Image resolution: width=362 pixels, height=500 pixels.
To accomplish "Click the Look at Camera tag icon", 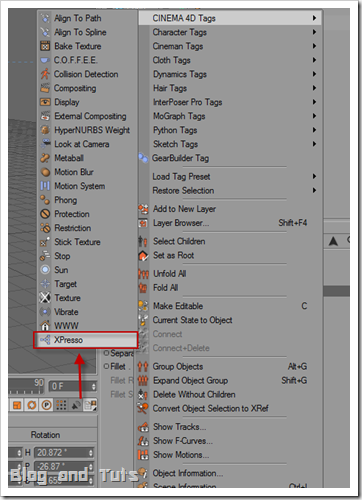I will [x=45, y=144].
